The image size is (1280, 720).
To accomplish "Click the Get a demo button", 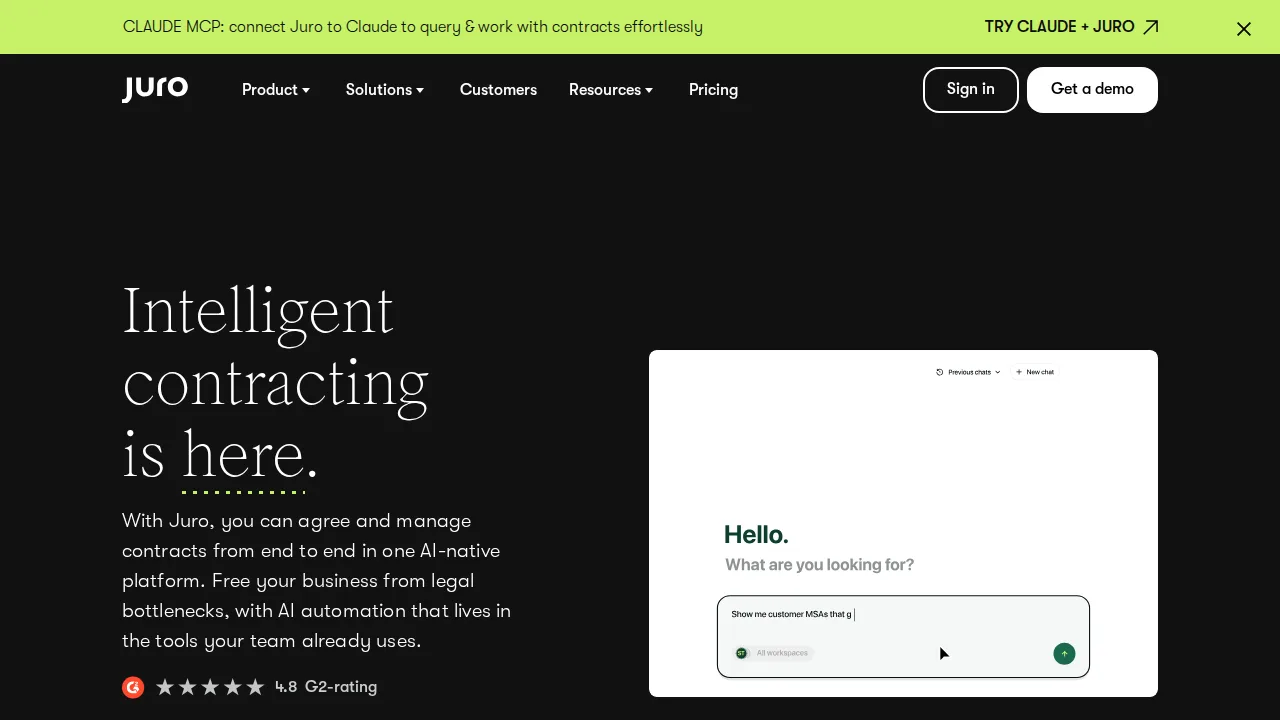I will click(x=1092, y=90).
